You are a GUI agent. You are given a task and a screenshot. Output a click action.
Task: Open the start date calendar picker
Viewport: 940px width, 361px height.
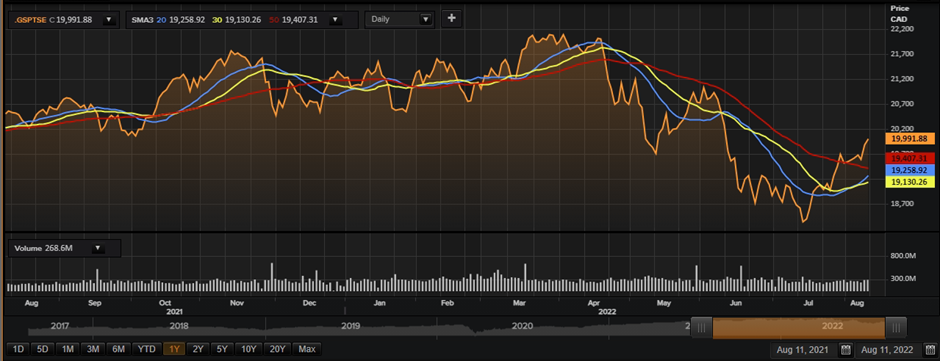tap(845, 350)
